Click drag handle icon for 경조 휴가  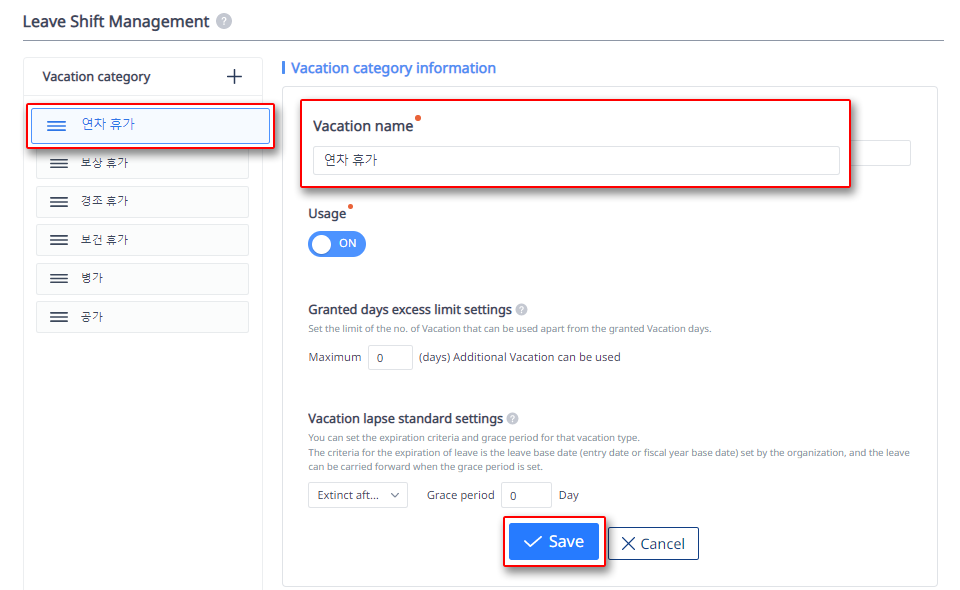coord(59,202)
